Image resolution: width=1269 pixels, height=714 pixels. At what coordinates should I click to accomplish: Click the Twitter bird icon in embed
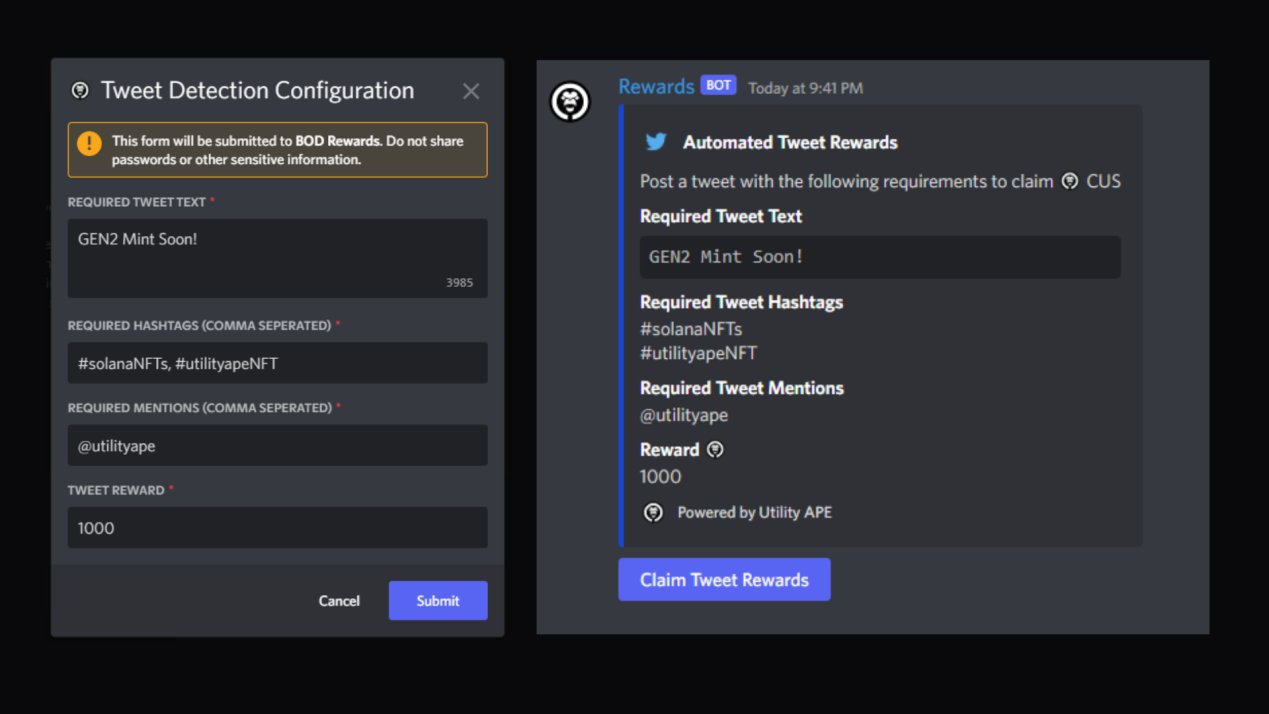(x=656, y=142)
